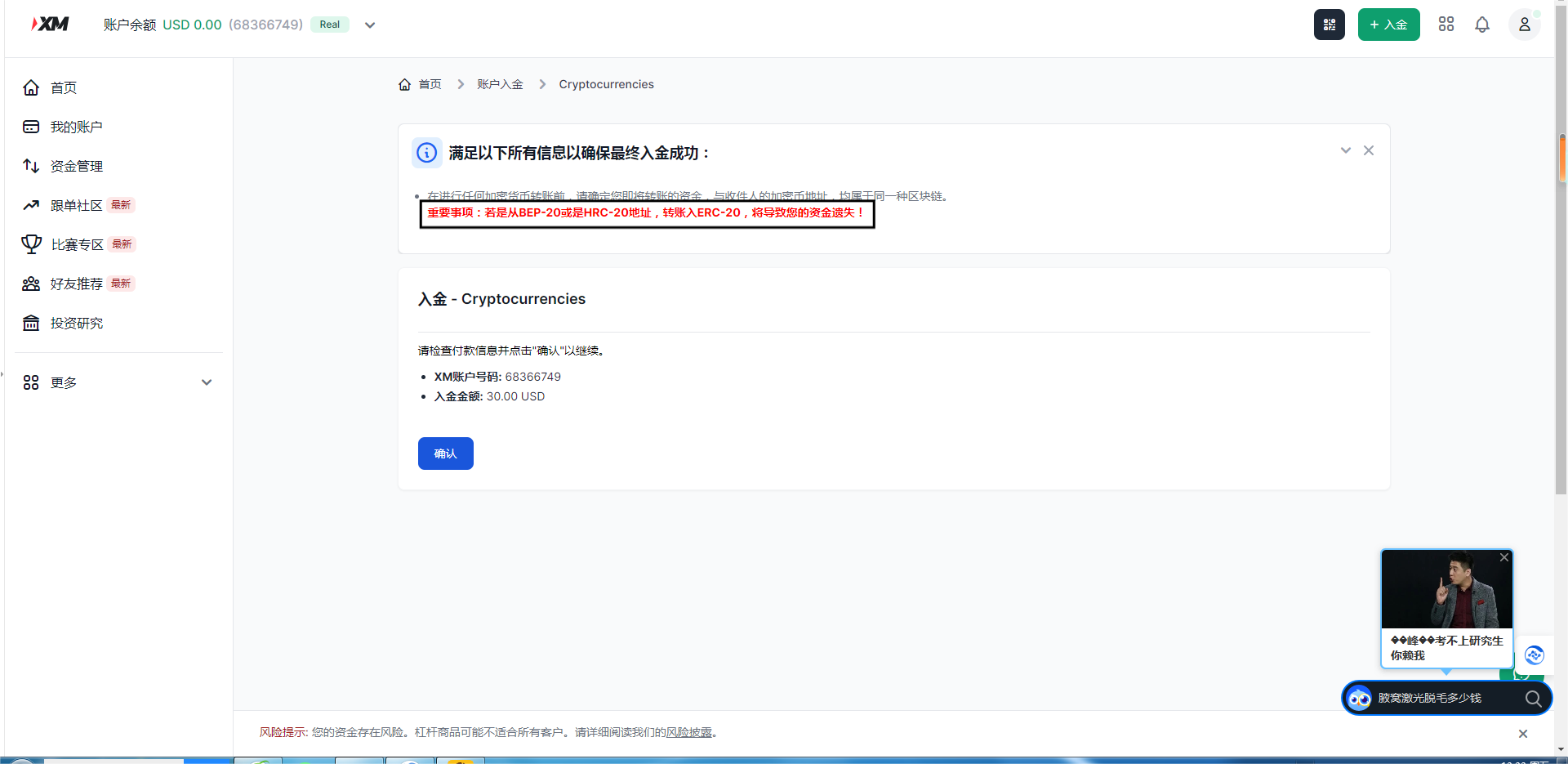Click the 账户入金 breadcrumb link

click(x=500, y=84)
